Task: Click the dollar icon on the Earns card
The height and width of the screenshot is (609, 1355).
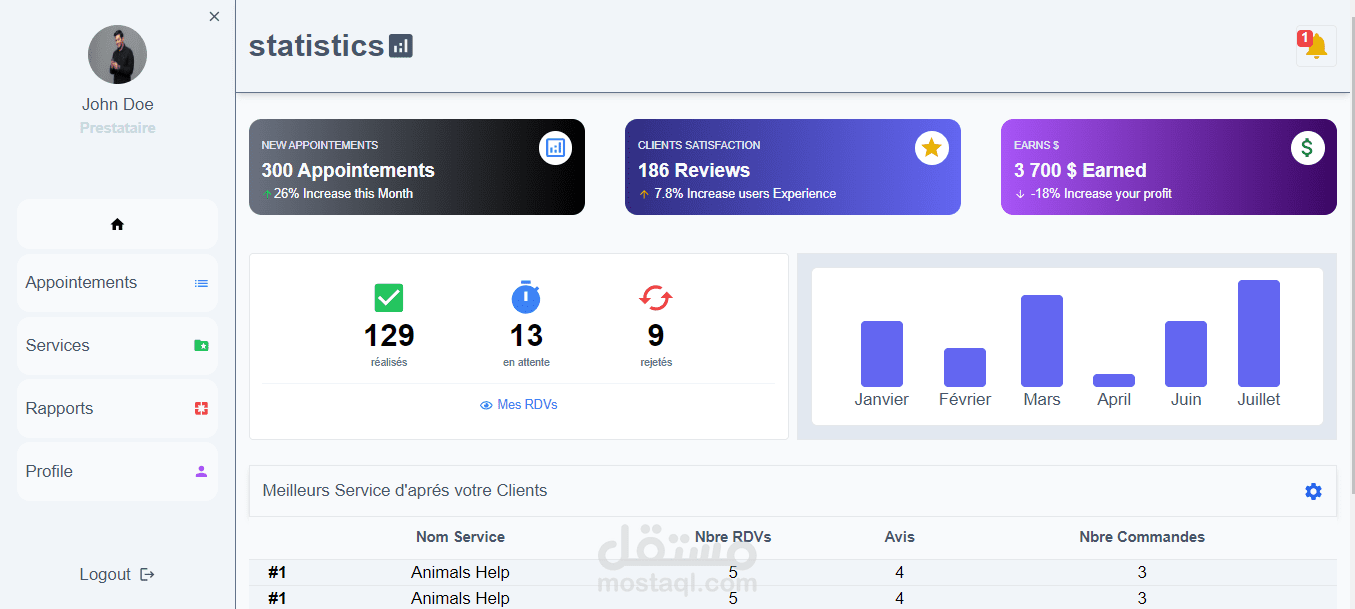Action: (1307, 148)
